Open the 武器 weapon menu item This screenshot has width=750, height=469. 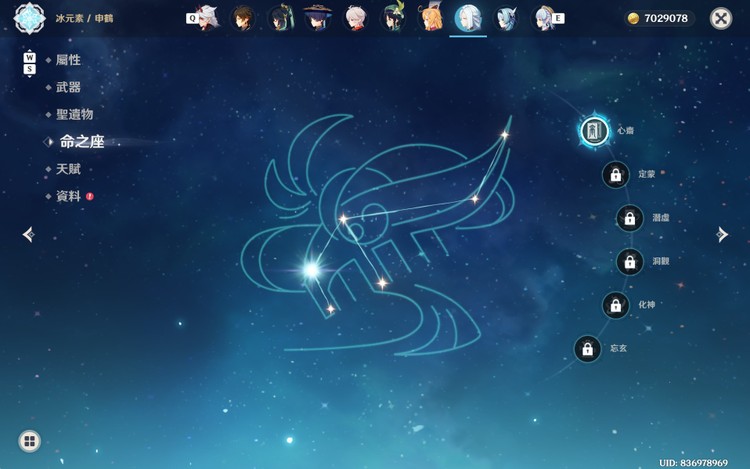pyautogui.click(x=68, y=87)
